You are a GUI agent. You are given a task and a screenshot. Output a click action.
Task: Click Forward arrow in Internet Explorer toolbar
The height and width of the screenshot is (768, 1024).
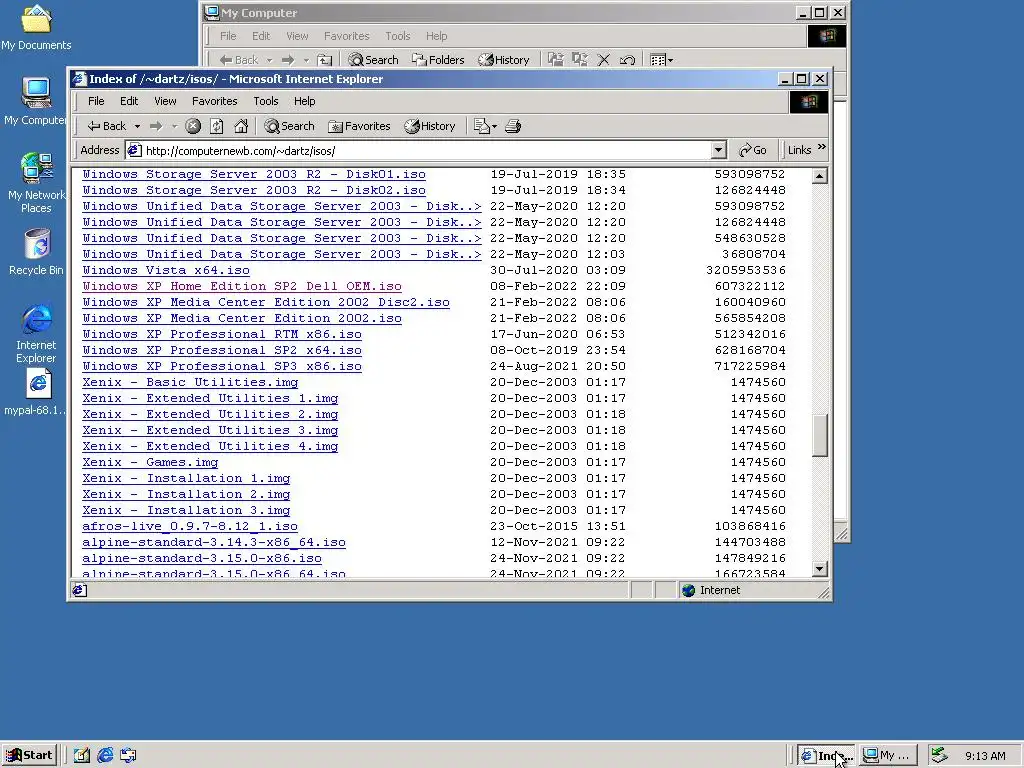156,126
